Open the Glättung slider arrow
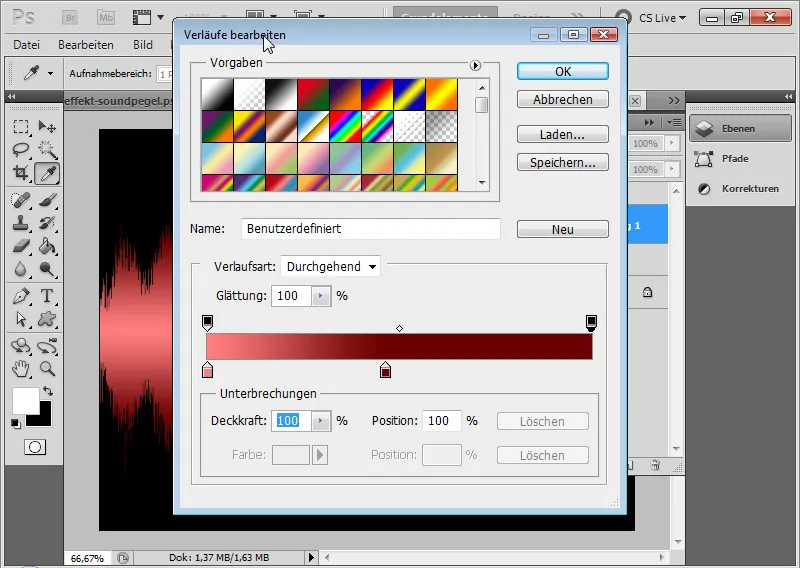Image resolution: width=800 pixels, height=568 pixels. (321, 296)
